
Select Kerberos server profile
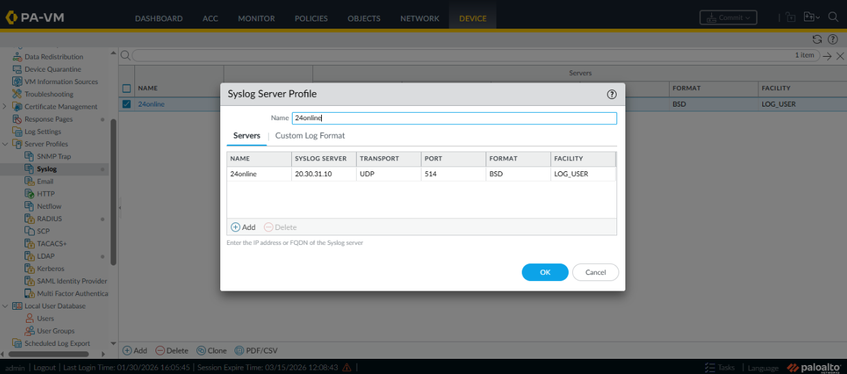click(50, 268)
